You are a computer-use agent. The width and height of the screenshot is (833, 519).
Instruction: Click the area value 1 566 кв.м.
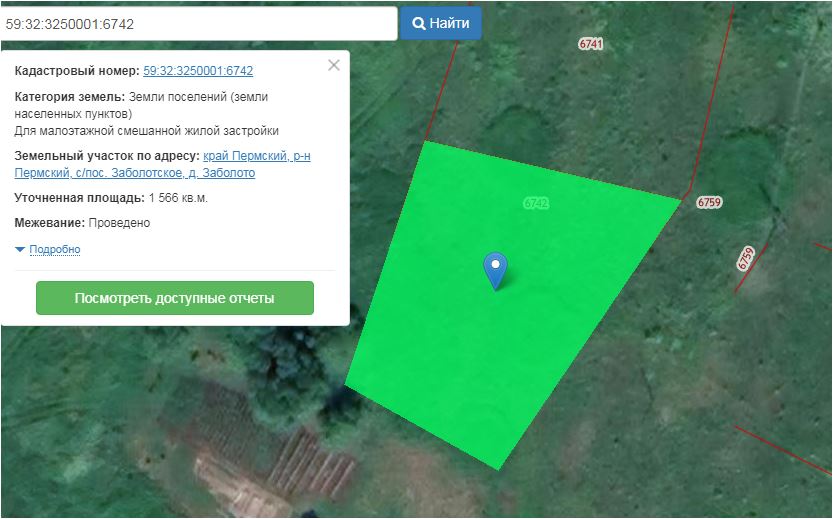click(178, 198)
